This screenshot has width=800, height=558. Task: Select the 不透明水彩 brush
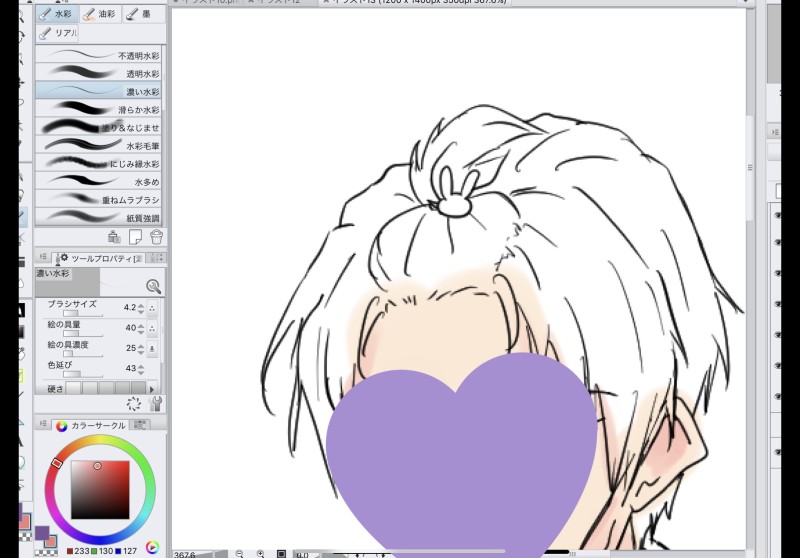pyautogui.click(x=98, y=55)
